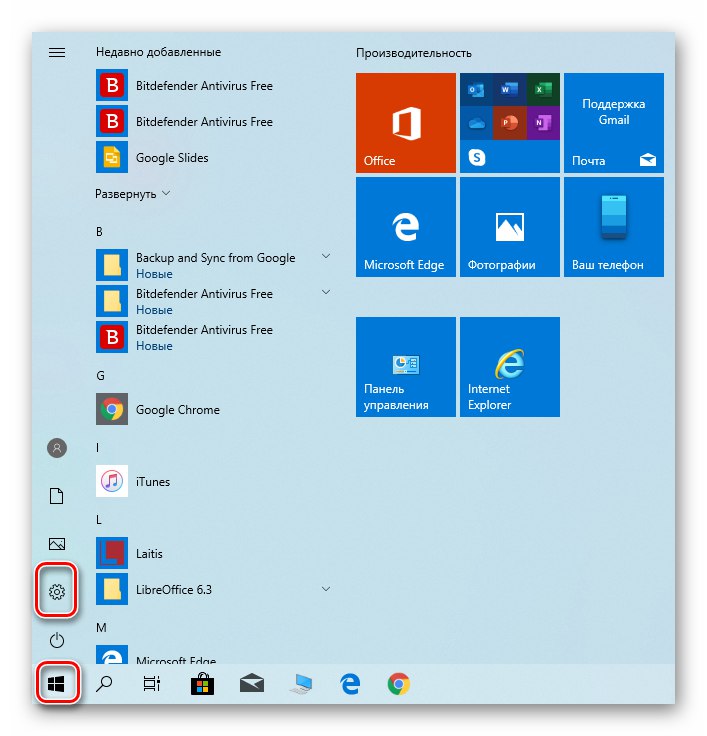Open the Microsoft Edge tile
Viewport: 707px width, 736px height.
(406, 227)
